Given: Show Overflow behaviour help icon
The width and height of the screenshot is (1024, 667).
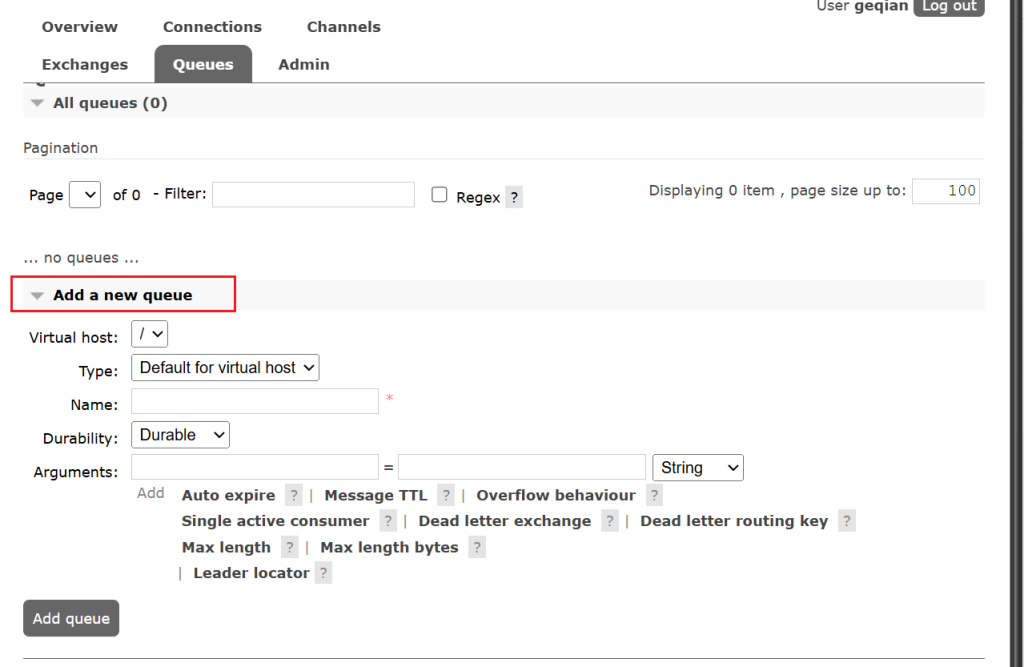Looking at the screenshot, I should pyautogui.click(x=654, y=496).
